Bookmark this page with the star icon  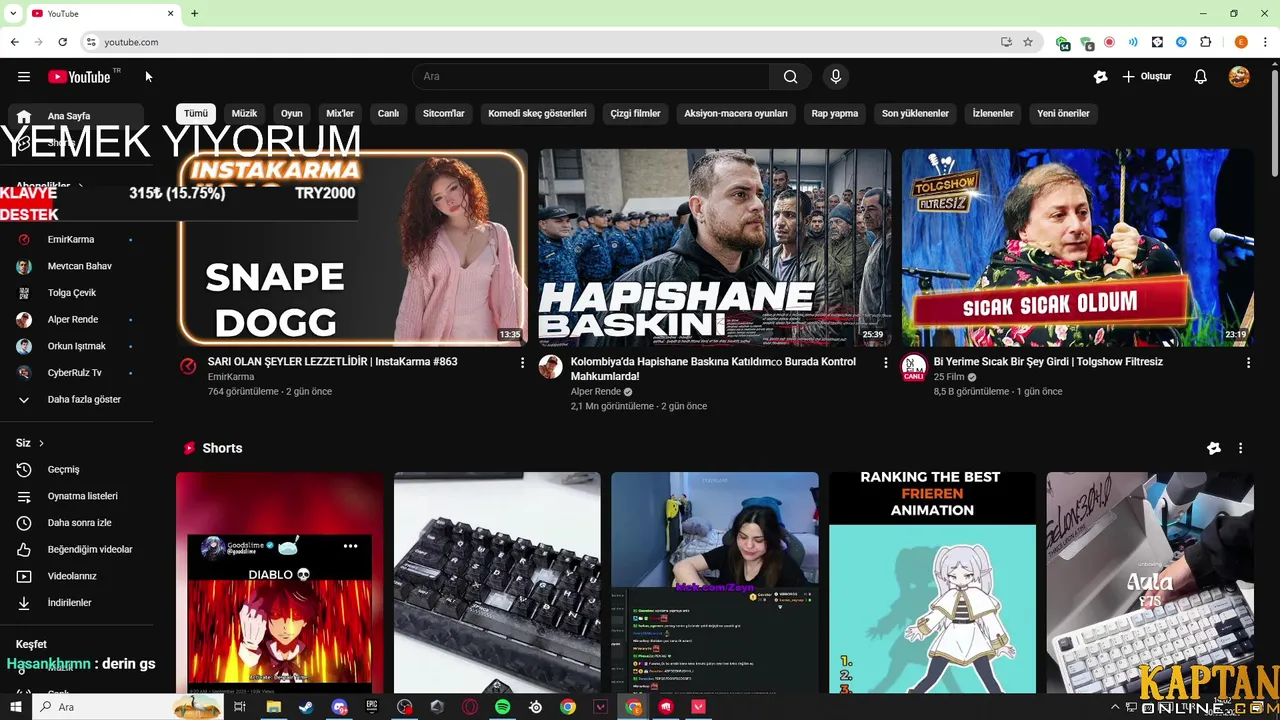(x=1028, y=42)
